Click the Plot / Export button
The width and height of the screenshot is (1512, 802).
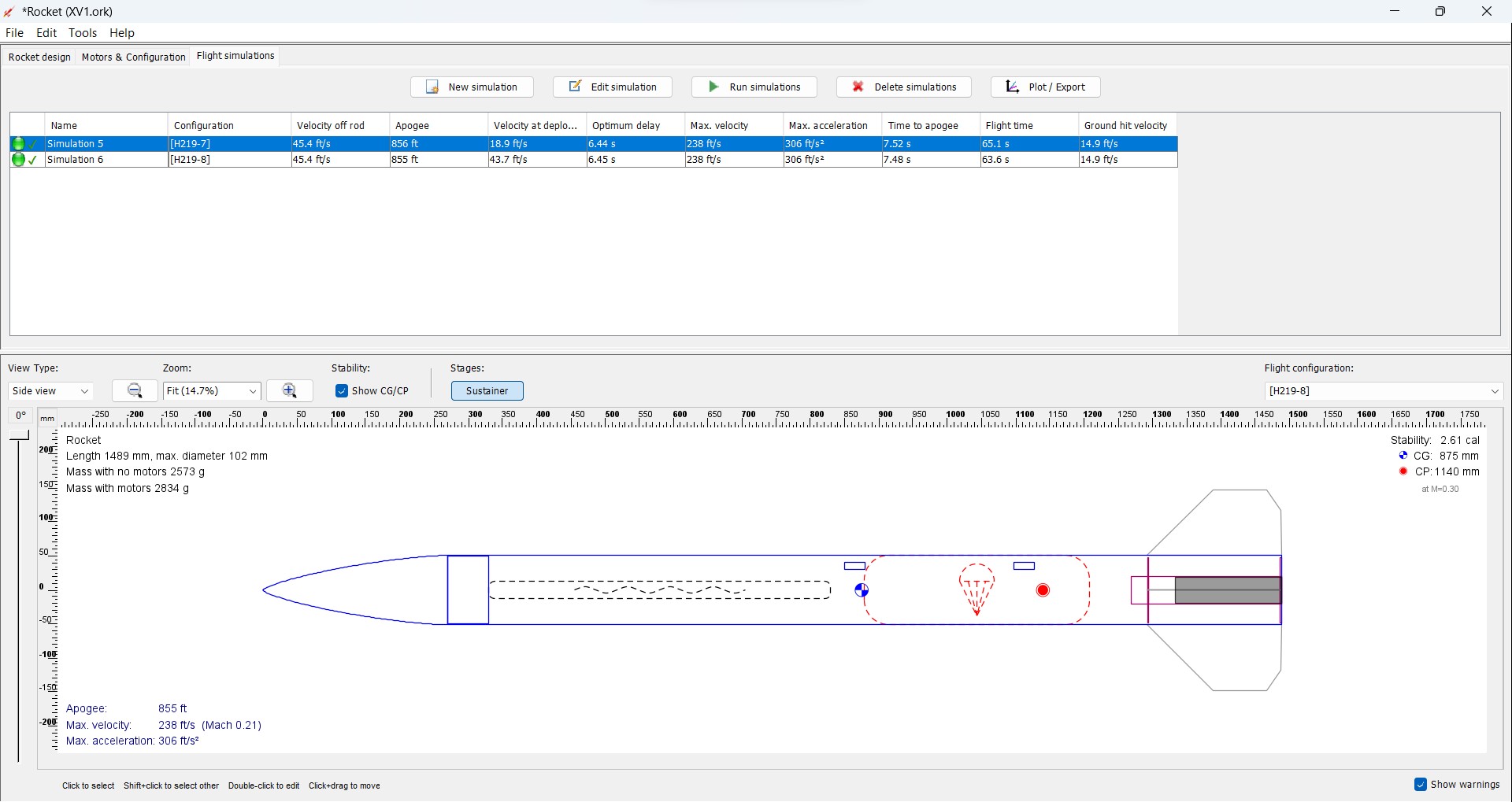[x=1045, y=87]
